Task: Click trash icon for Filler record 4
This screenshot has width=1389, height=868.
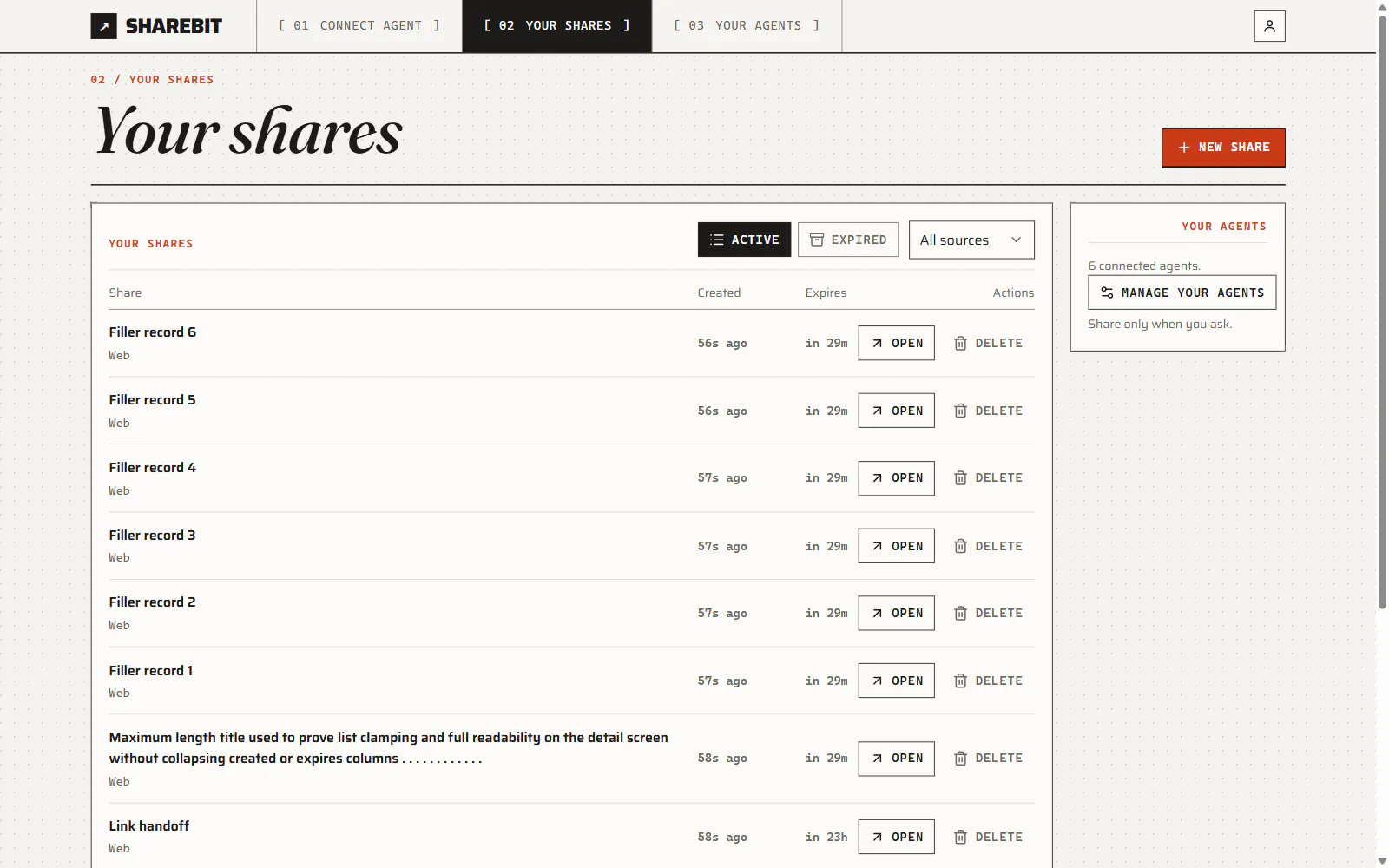Action: [x=960, y=478]
